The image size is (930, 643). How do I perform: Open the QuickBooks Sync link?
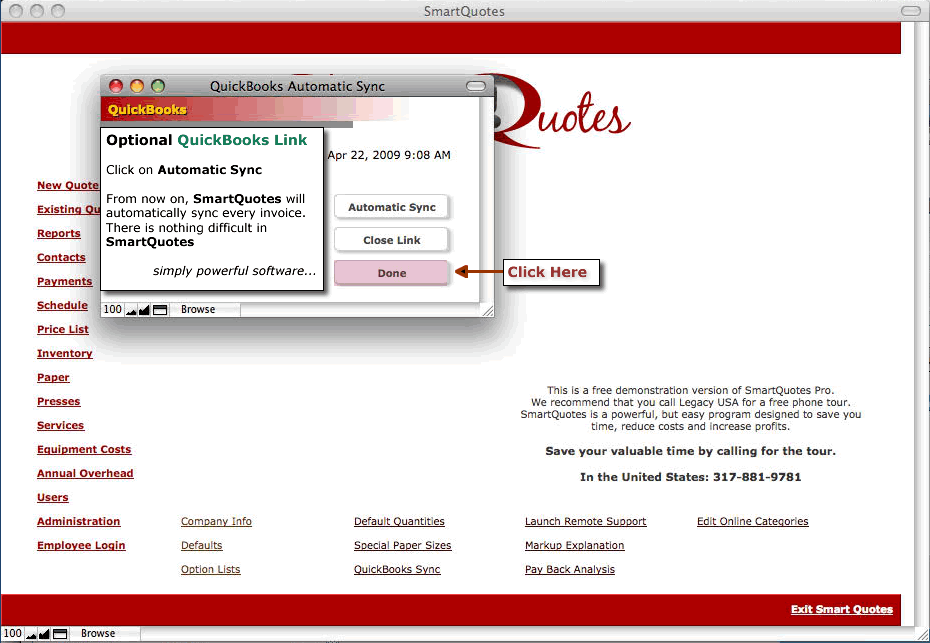(397, 569)
